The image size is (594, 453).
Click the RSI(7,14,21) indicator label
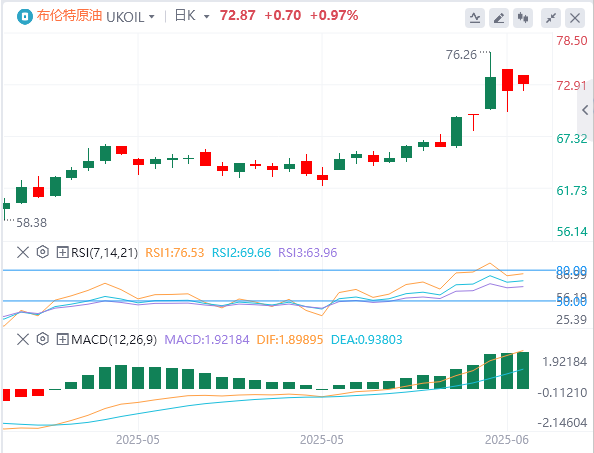click(x=105, y=252)
